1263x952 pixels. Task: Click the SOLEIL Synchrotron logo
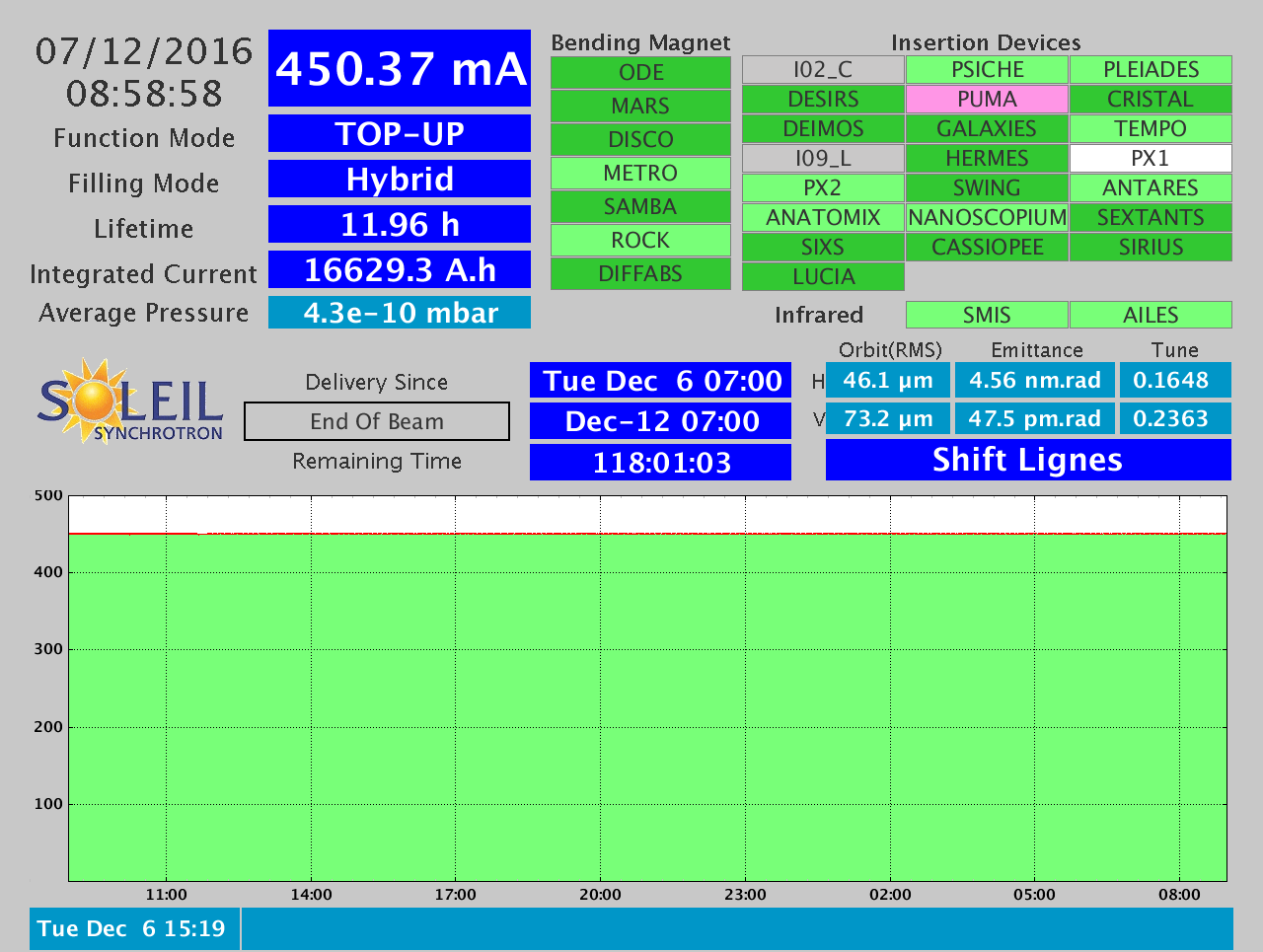click(x=130, y=402)
